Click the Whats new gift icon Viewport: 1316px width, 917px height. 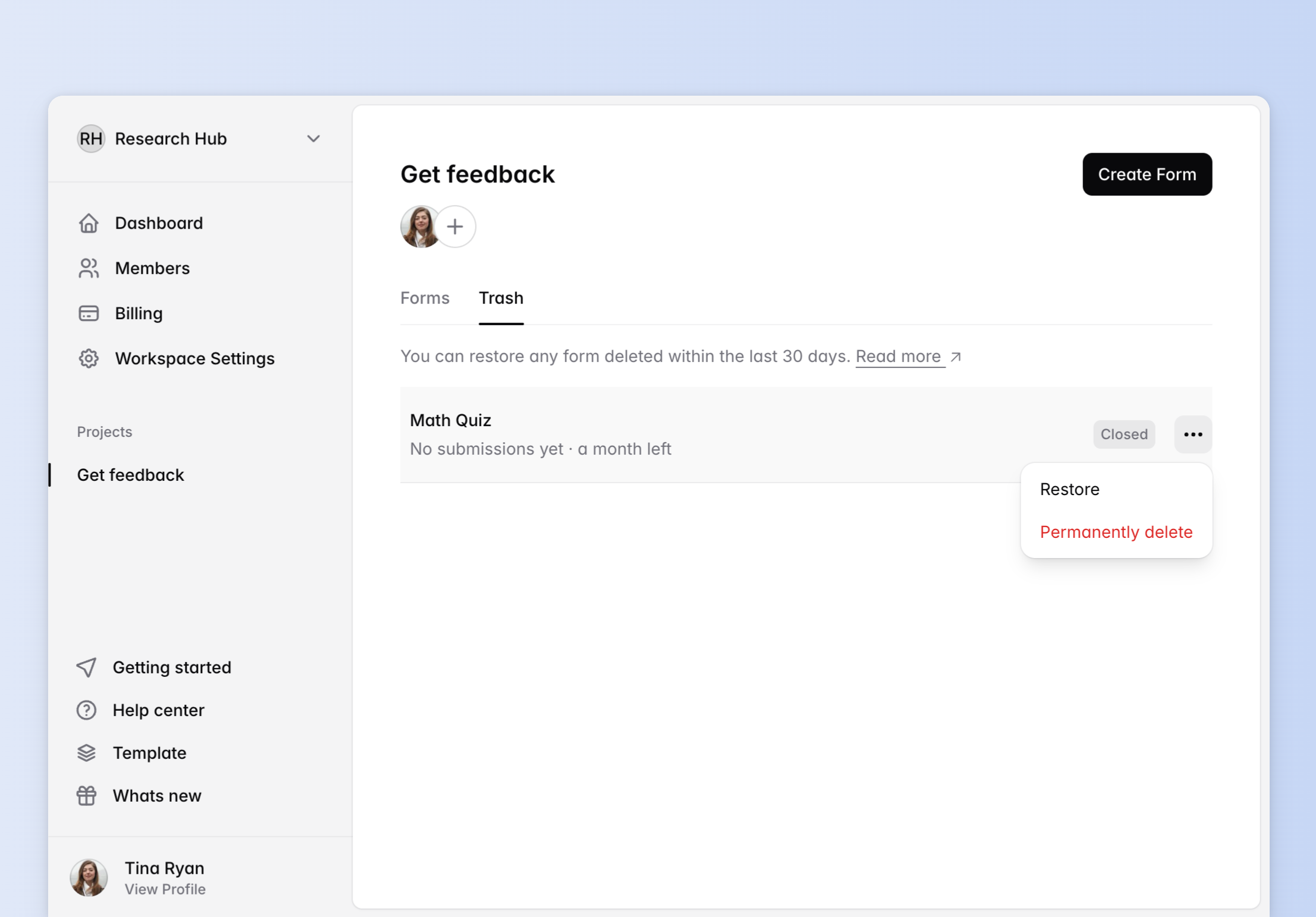click(87, 796)
